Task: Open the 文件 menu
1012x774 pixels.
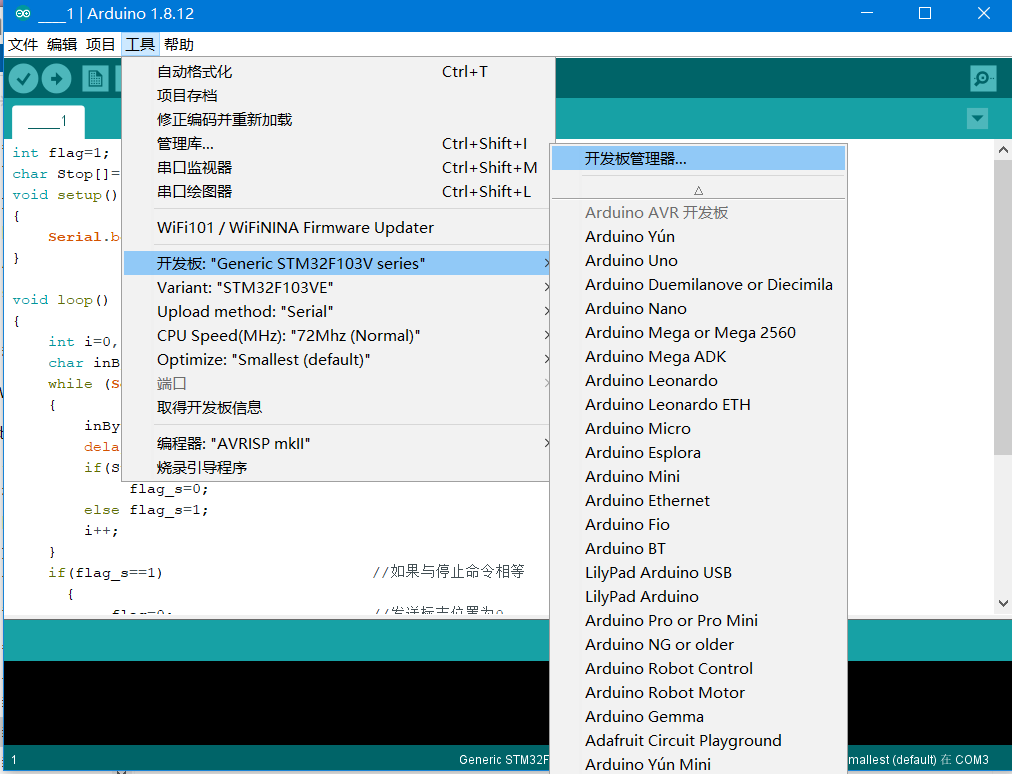Action: pyautogui.click(x=23, y=45)
